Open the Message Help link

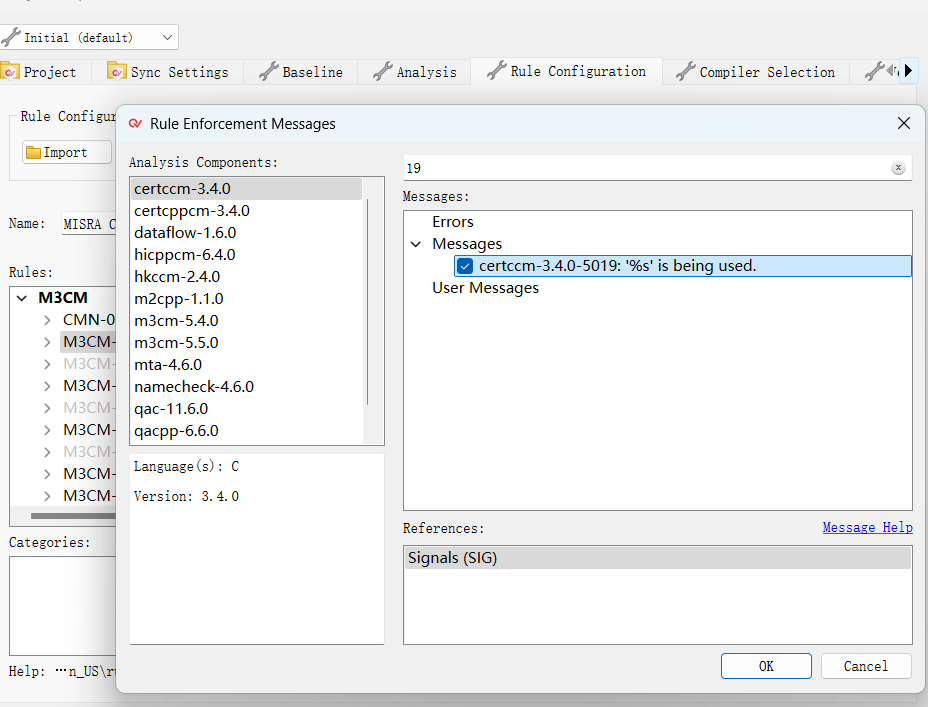867,527
